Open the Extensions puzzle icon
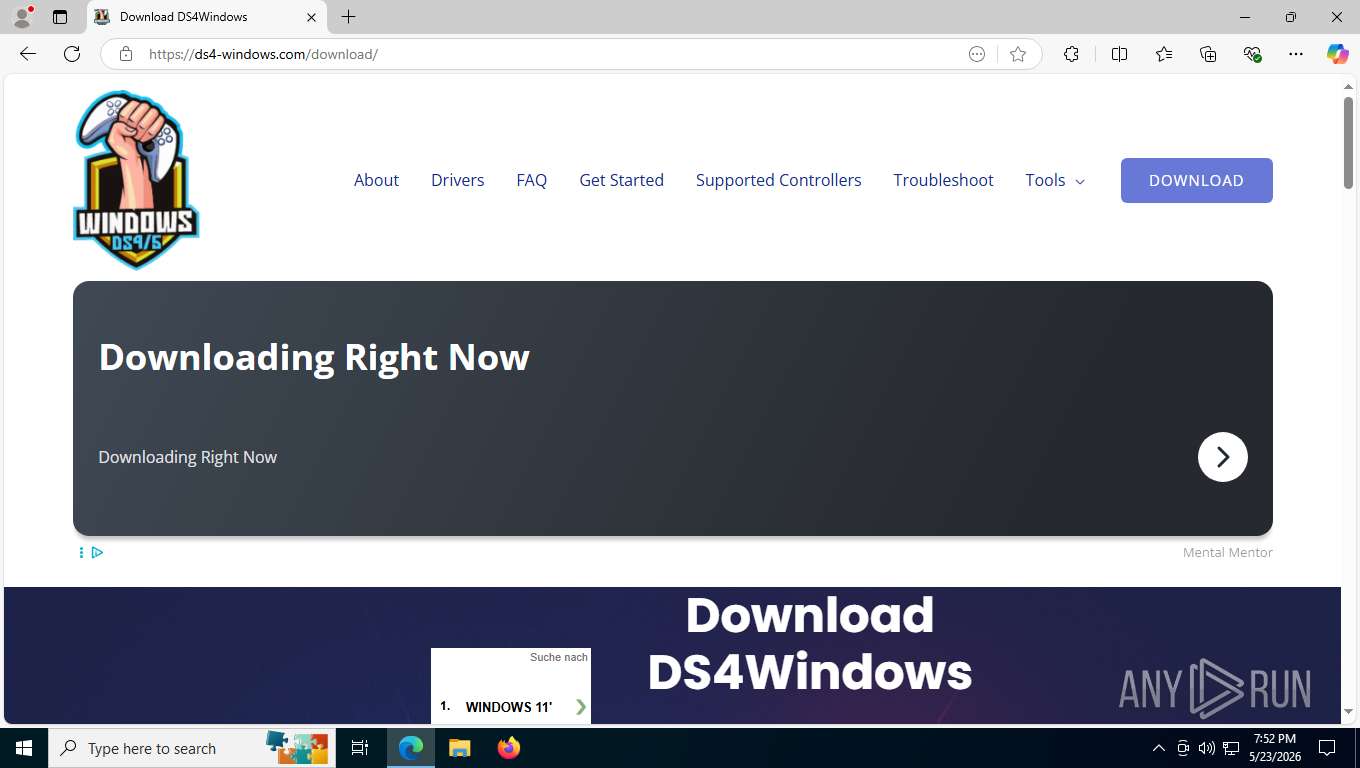1360x768 pixels. coord(1071,54)
